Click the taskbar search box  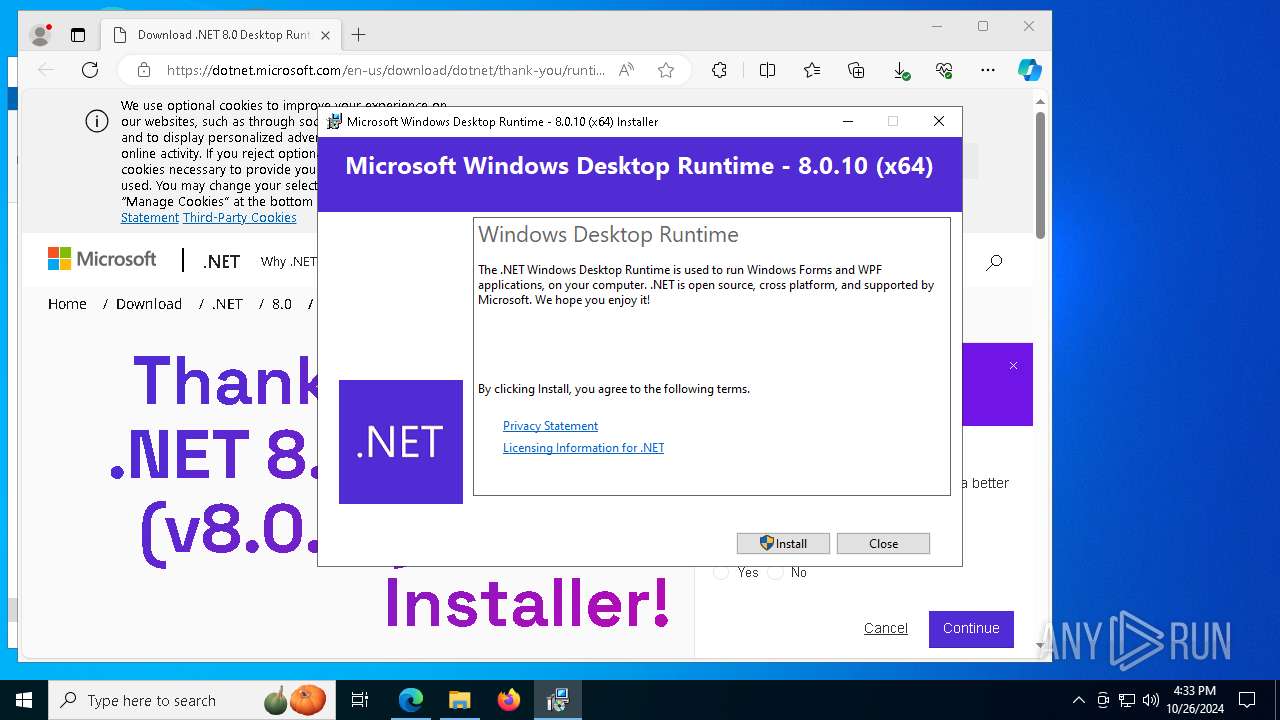click(x=192, y=700)
